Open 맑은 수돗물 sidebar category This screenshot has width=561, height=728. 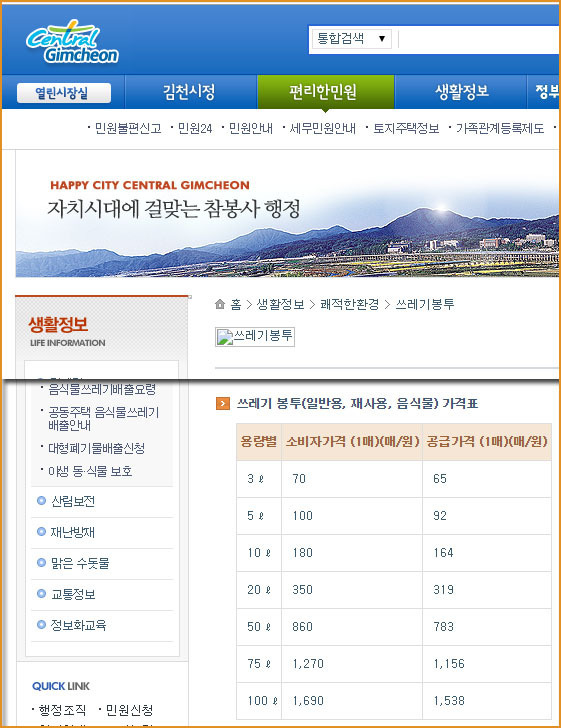coord(80,563)
